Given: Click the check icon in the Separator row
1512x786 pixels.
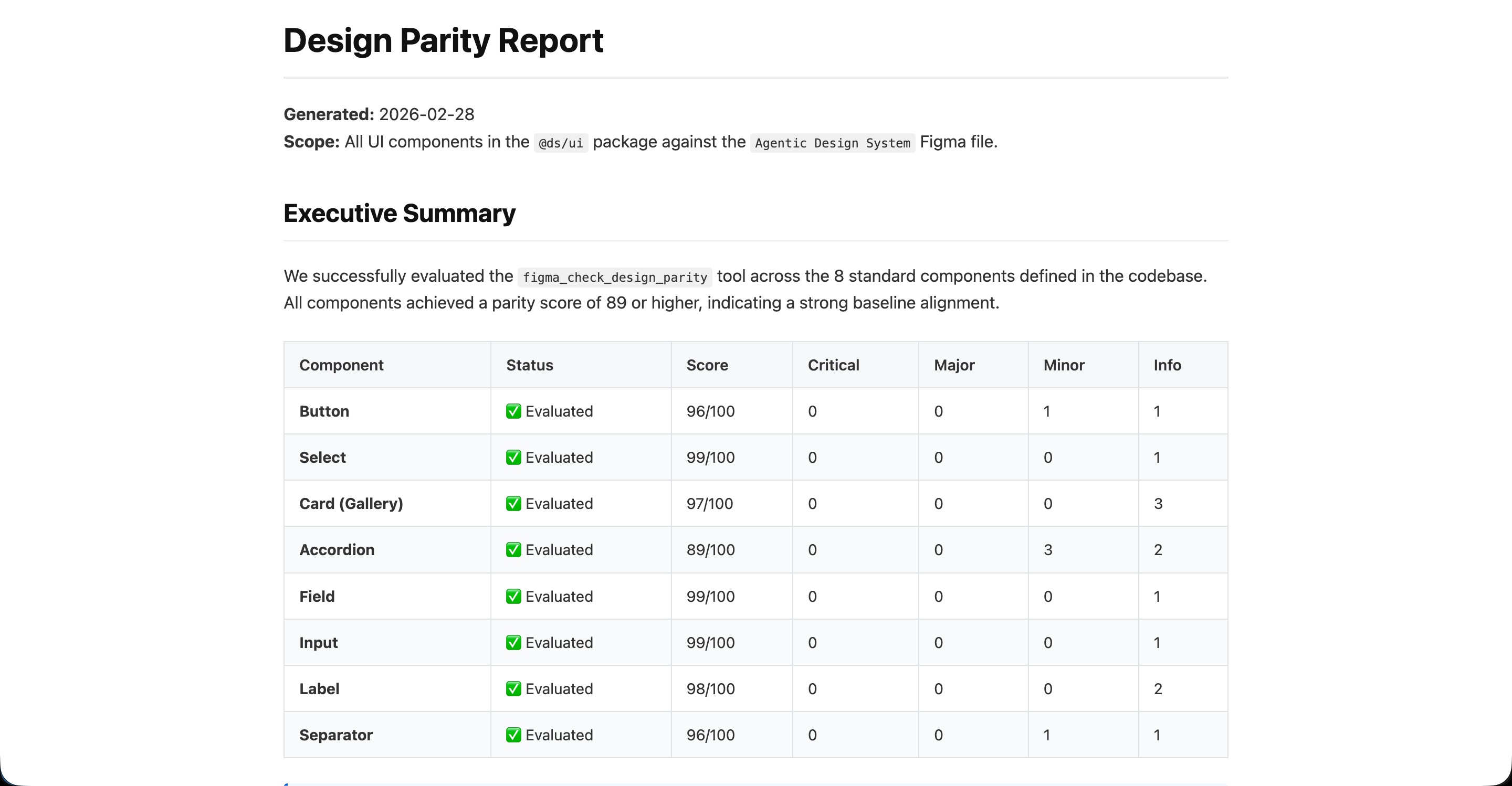Looking at the screenshot, I should click(513, 735).
